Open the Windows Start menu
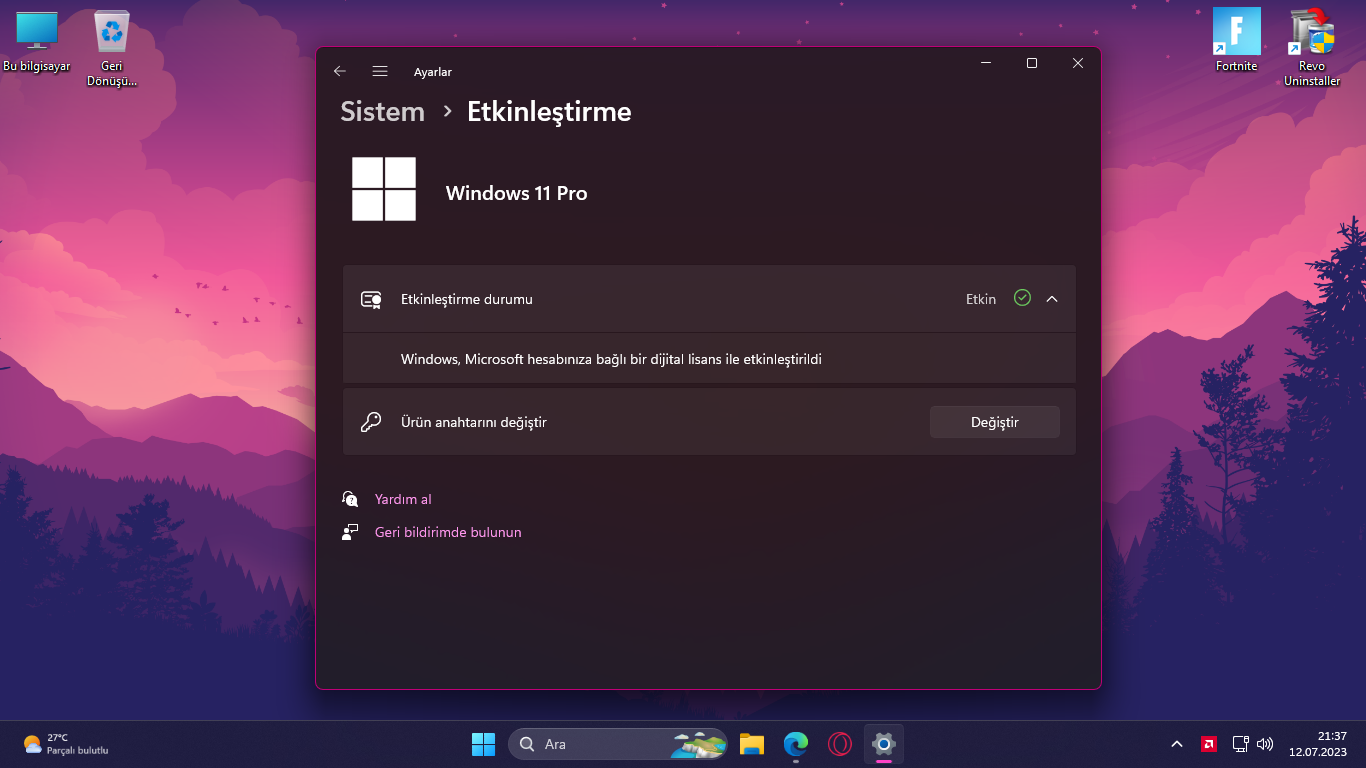Viewport: 1366px width, 768px height. coord(484,744)
